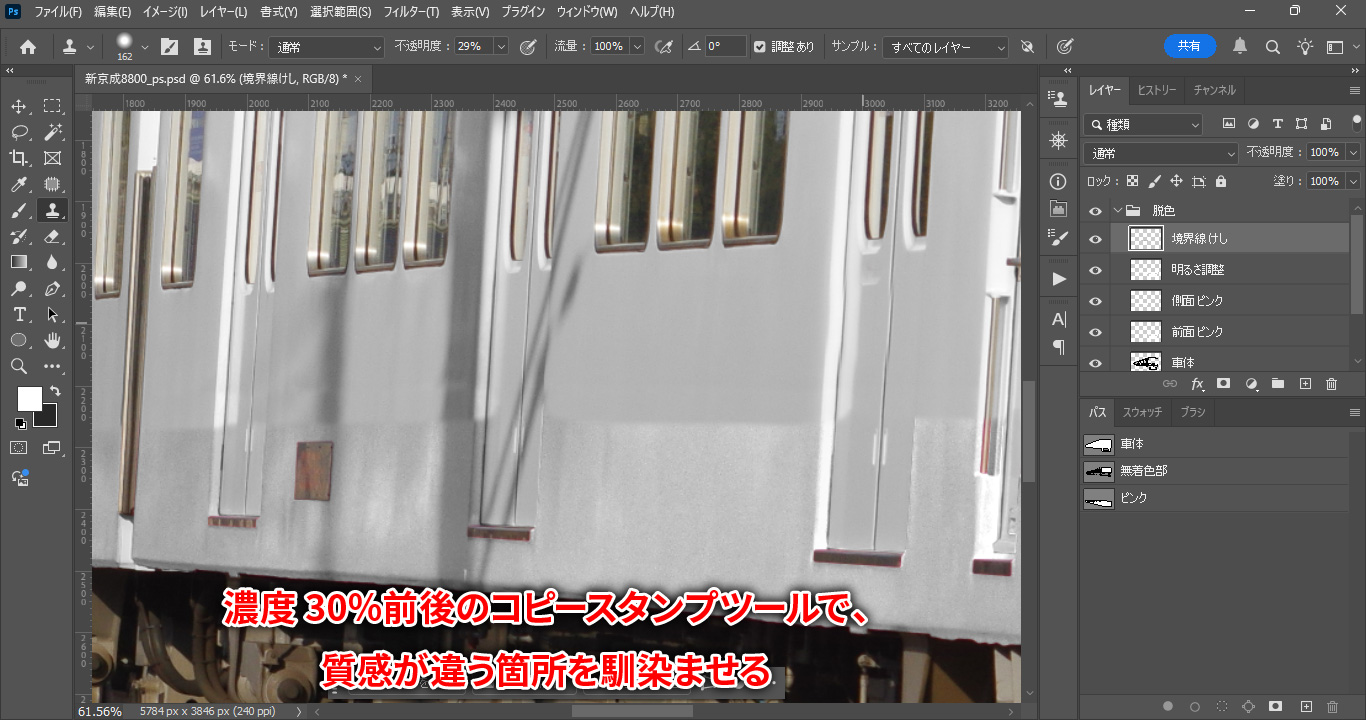Uncheck the 調整あり checkbox
The height and width of the screenshot is (720, 1366).
(760, 47)
